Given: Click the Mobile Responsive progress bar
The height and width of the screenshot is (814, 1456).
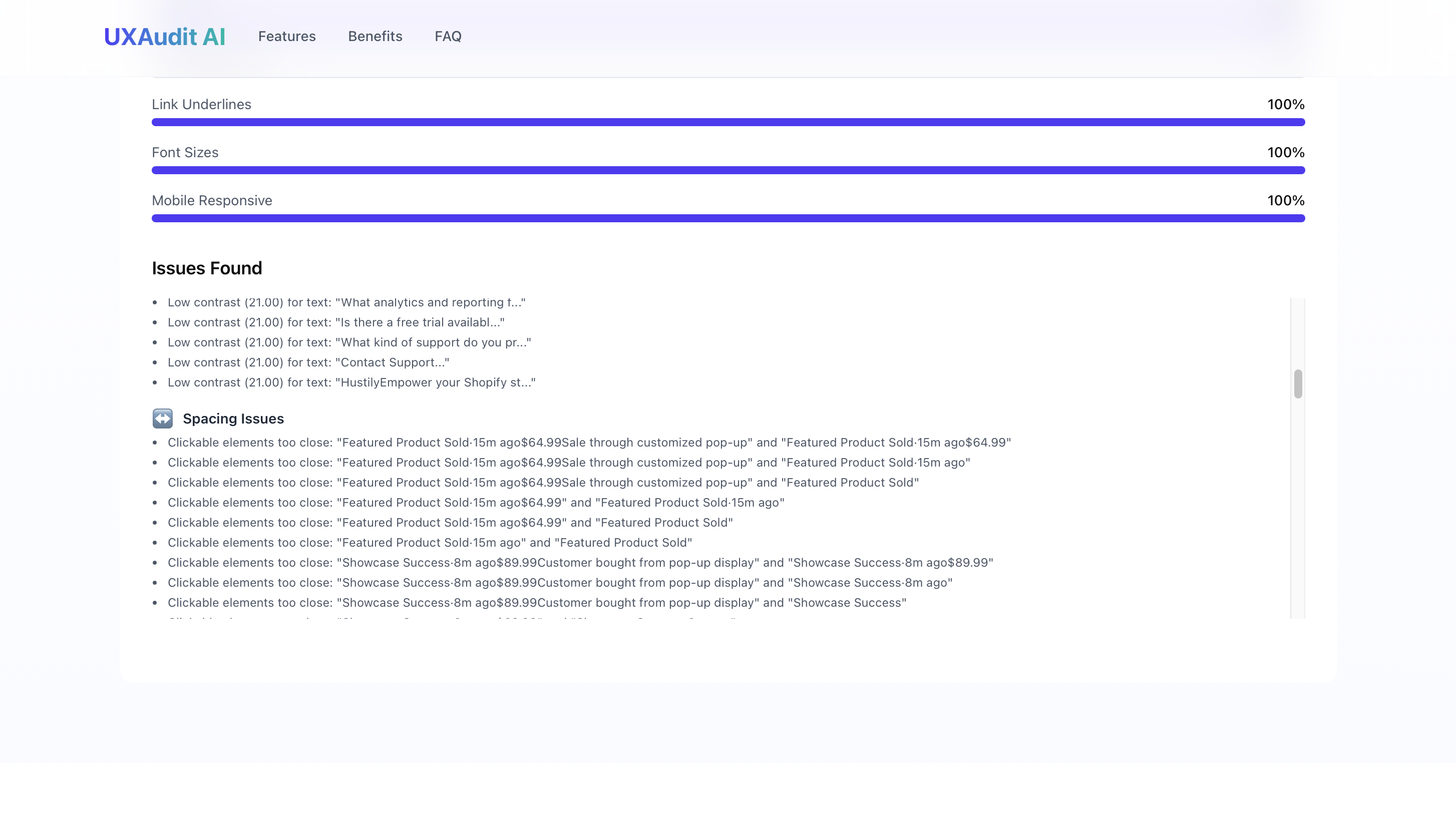Looking at the screenshot, I should point(728,218).
